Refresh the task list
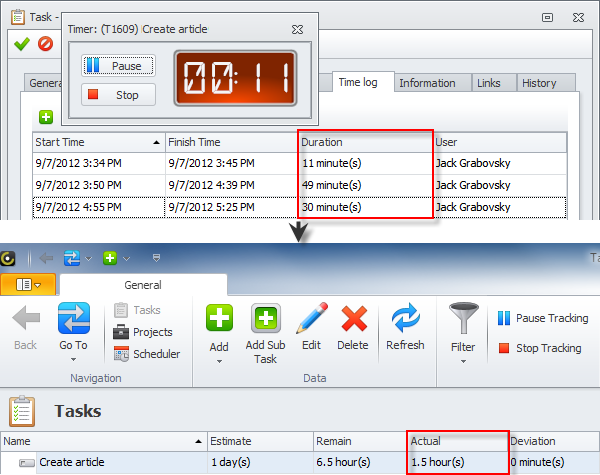 coord(404,320)
